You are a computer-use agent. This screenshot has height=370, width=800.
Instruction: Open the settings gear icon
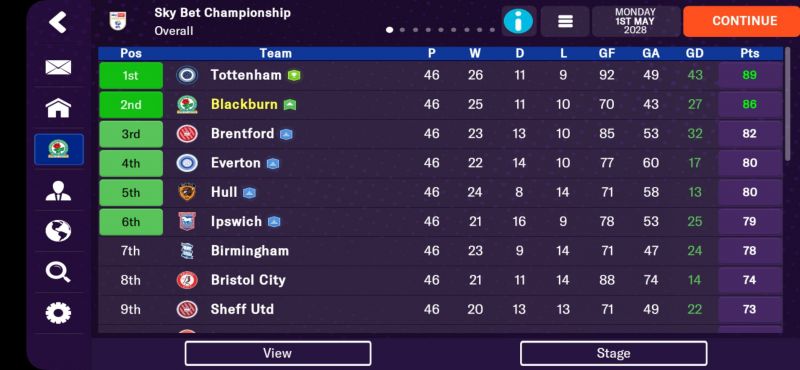58,313
